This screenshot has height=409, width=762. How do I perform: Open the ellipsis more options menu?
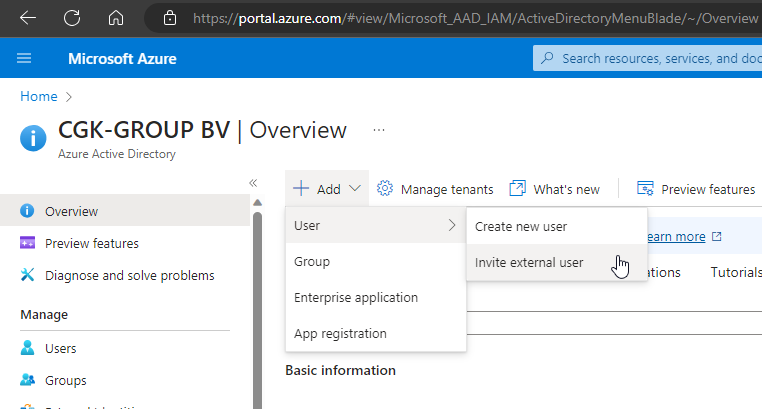(379, 130)
